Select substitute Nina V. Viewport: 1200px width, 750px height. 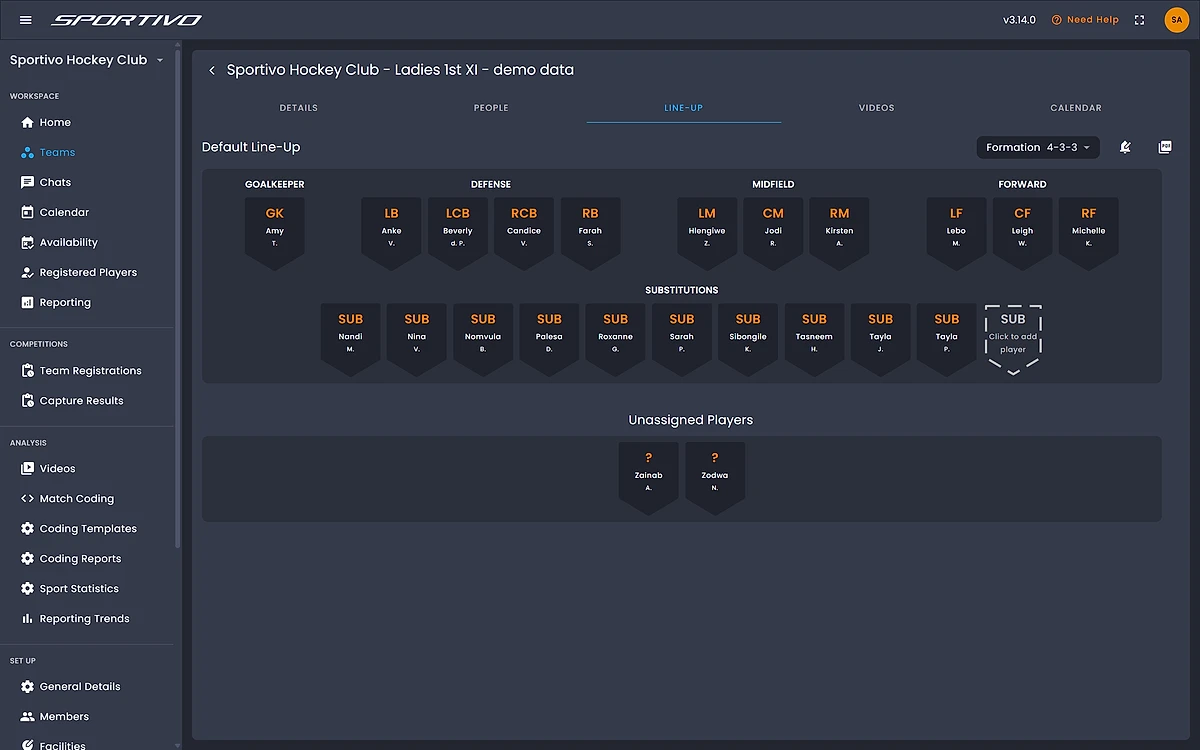[417, 338]
